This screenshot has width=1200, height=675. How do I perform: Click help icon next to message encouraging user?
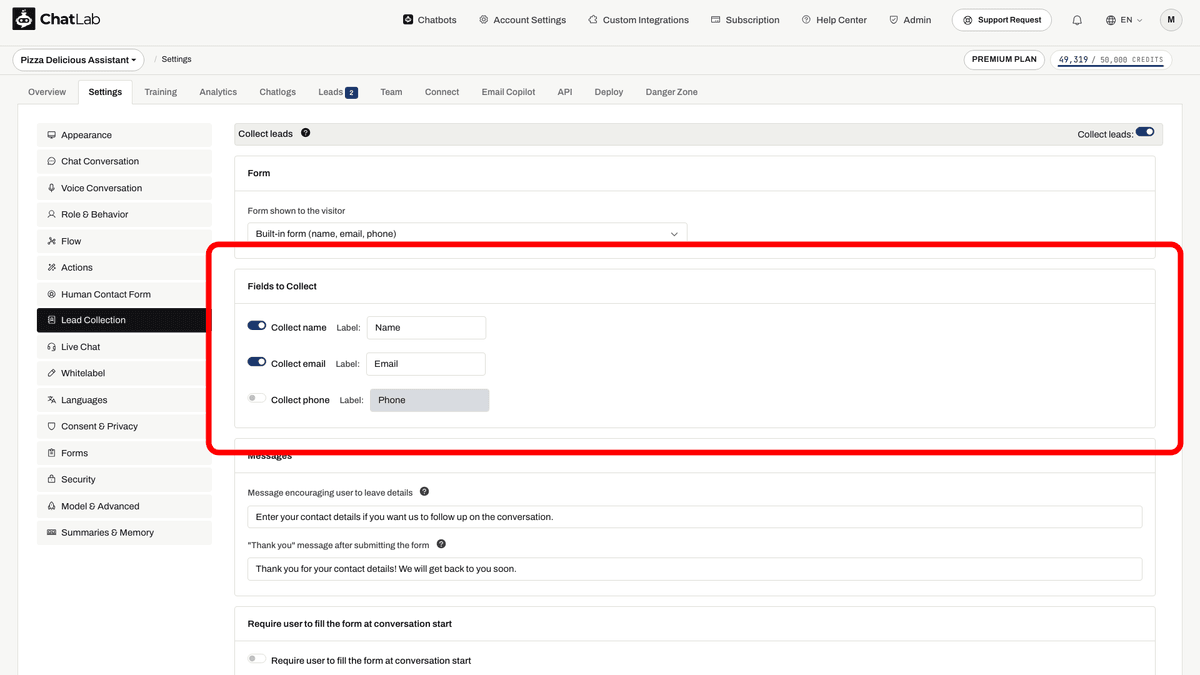click(424, 492)
